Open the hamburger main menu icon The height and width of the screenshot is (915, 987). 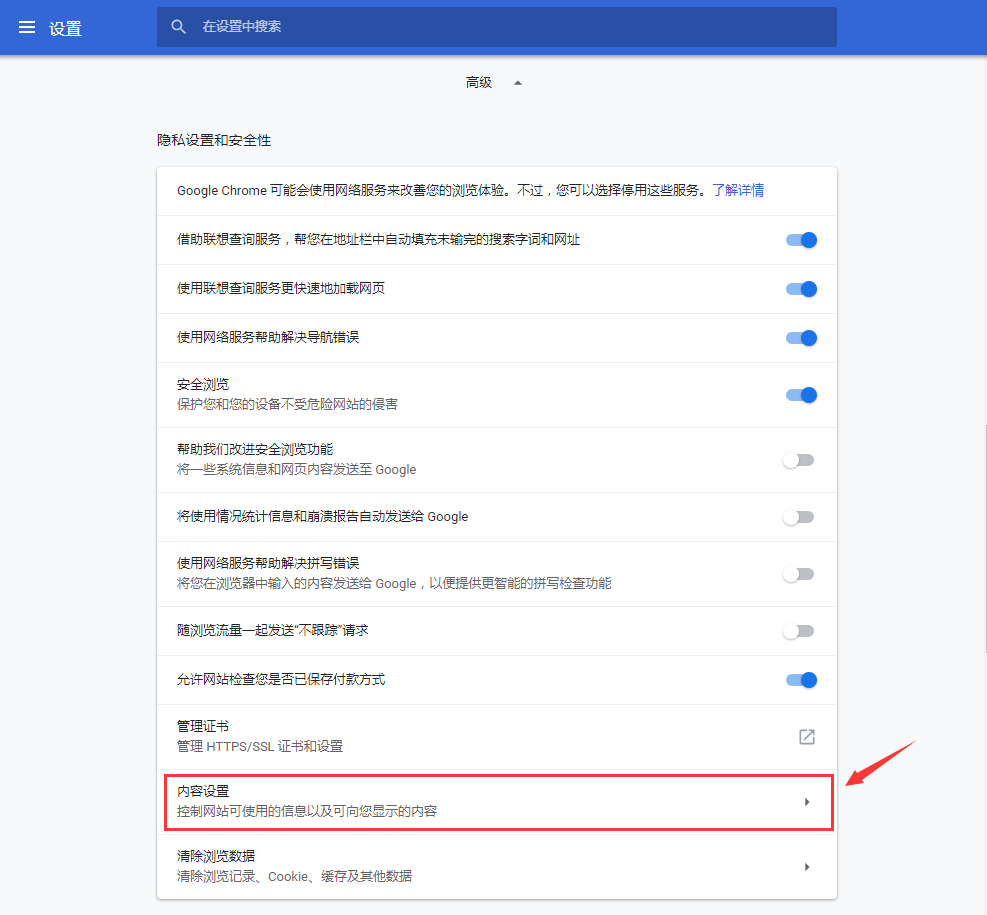(x=27, y=27)
